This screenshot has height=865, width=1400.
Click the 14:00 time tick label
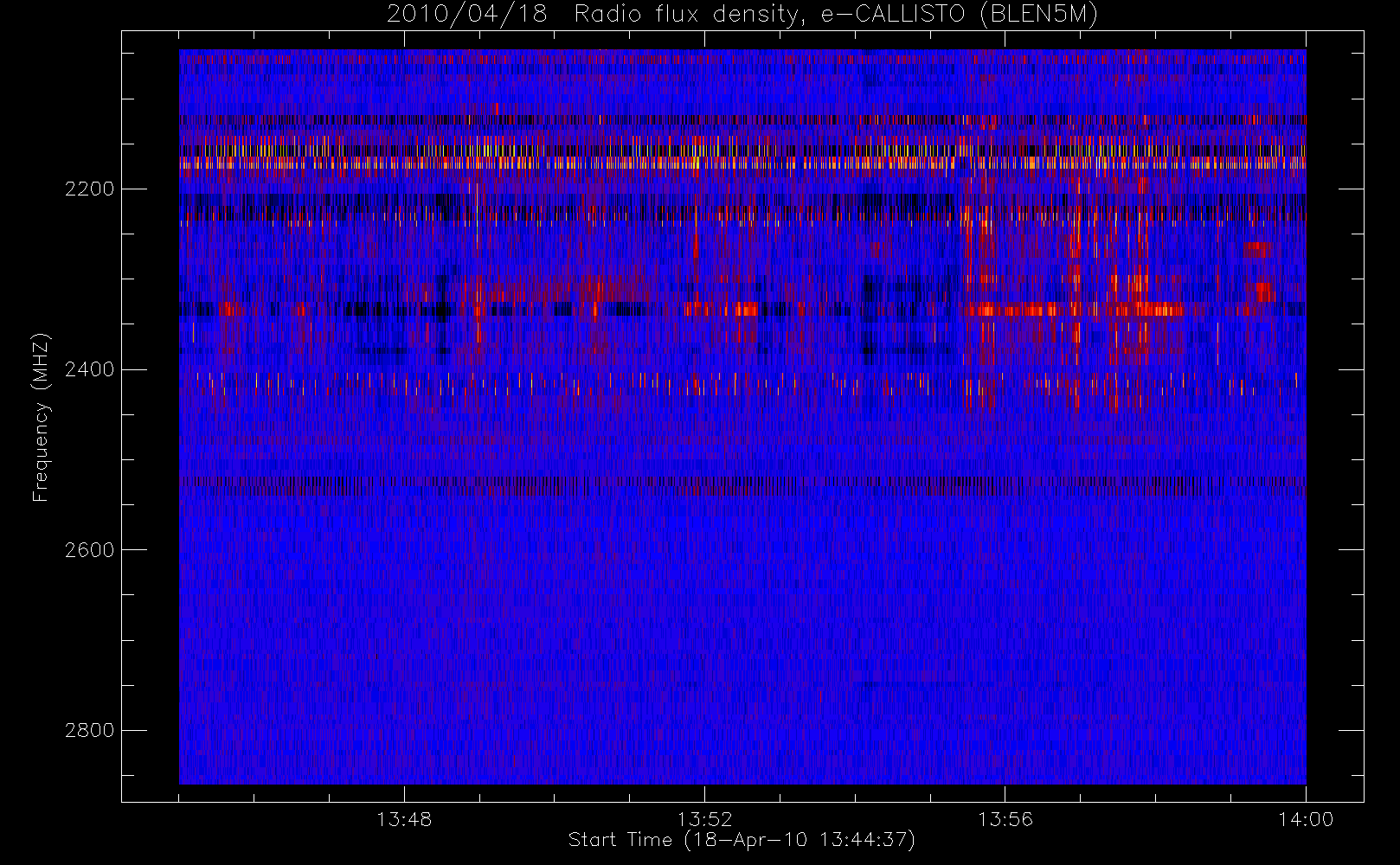point(1306,819)
